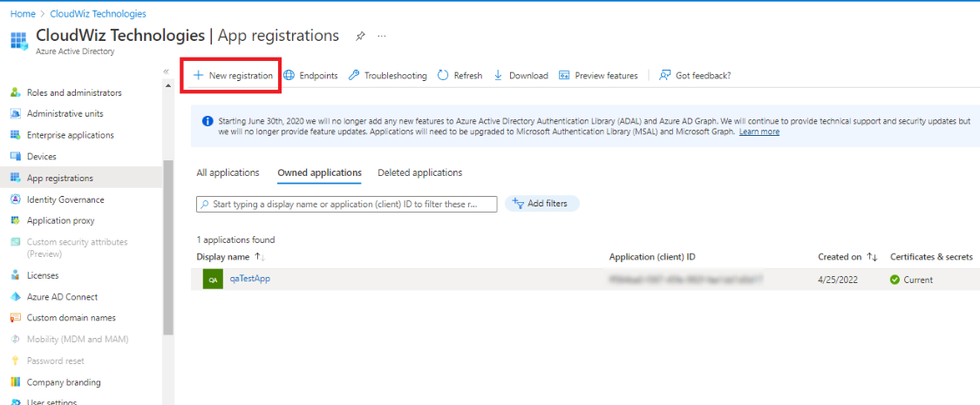Image resolution: width=980 pixels, height=405 pixels.
Task: Click the New registration plus icon
Action: click(x=198, y=75)
